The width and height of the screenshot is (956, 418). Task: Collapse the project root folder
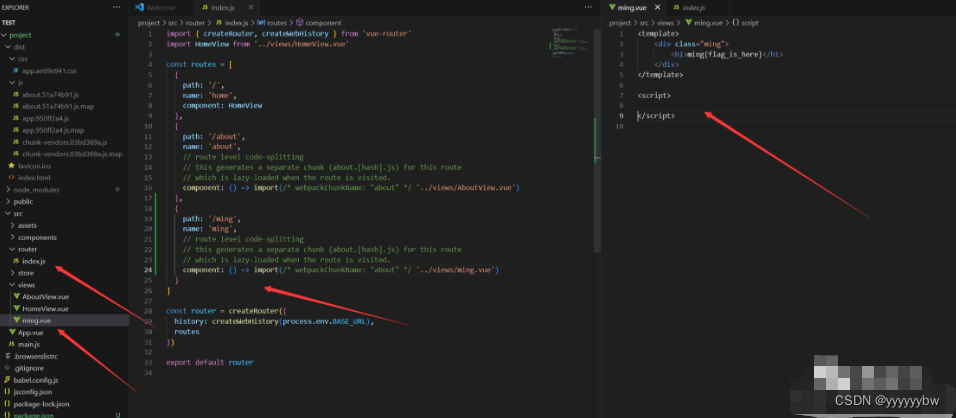pyautogui.click(x=5, y=35)
